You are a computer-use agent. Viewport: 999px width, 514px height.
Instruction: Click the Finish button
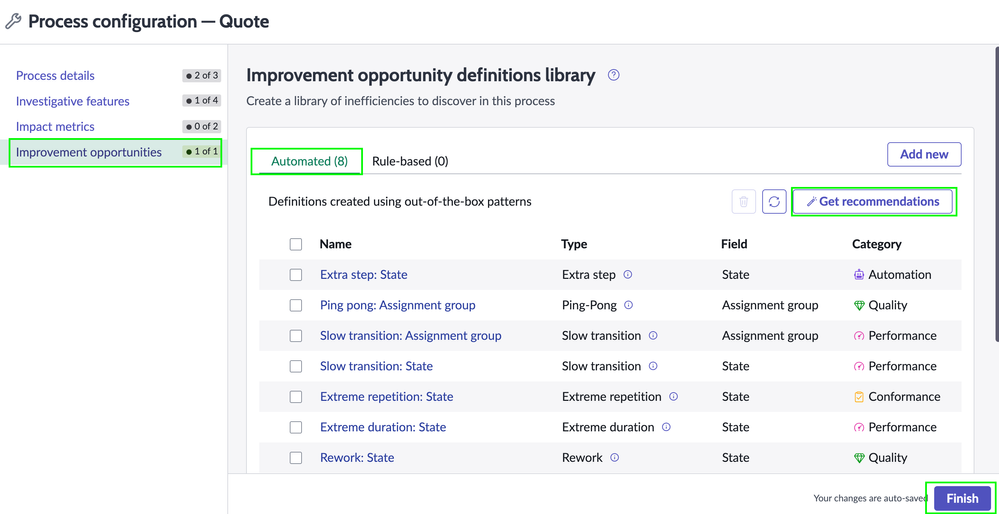pyautogui.click(x=962, y=498)
